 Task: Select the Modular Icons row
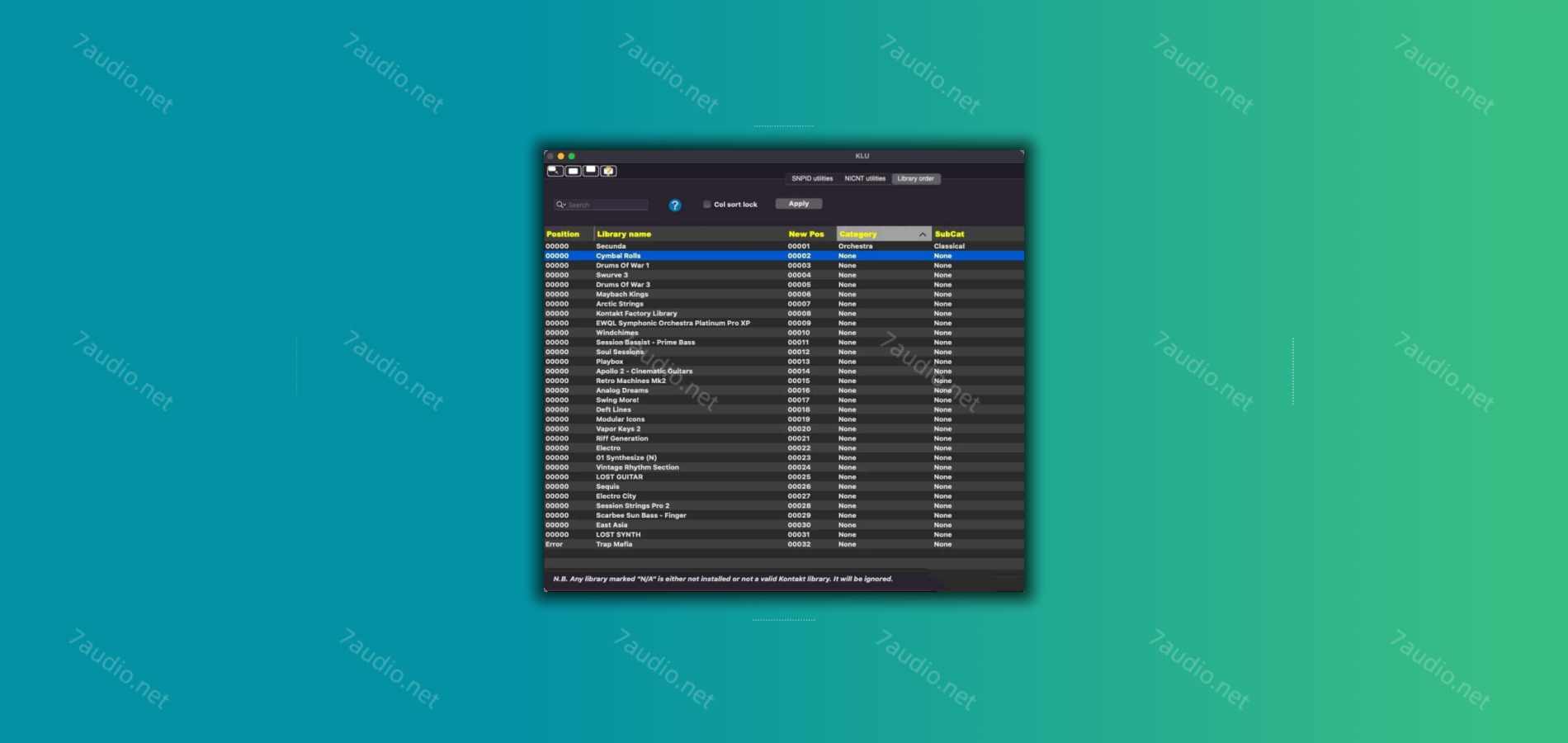pyautogui.click(x=784, y=419)
